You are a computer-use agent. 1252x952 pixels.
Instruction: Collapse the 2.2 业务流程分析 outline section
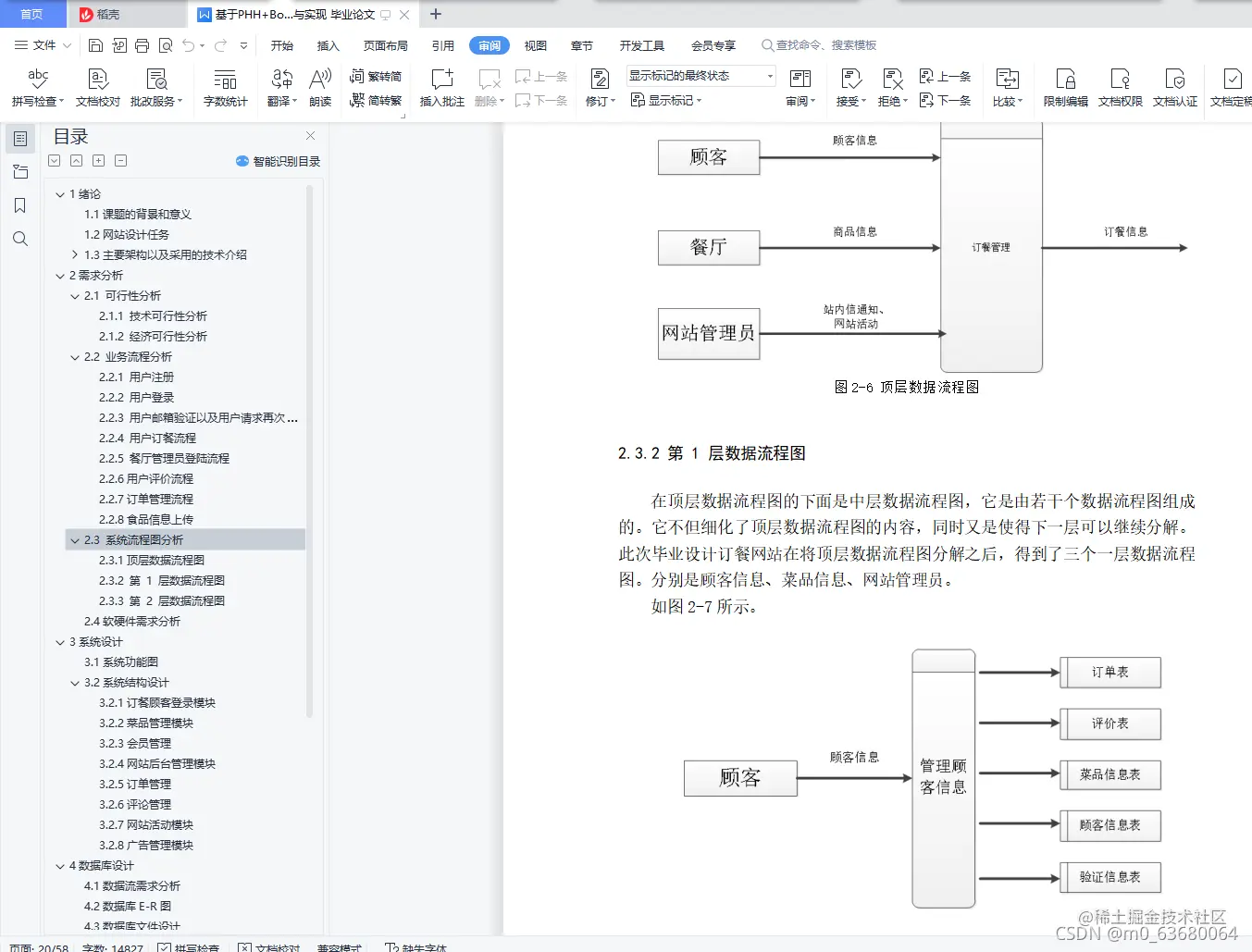pos(75,356)
